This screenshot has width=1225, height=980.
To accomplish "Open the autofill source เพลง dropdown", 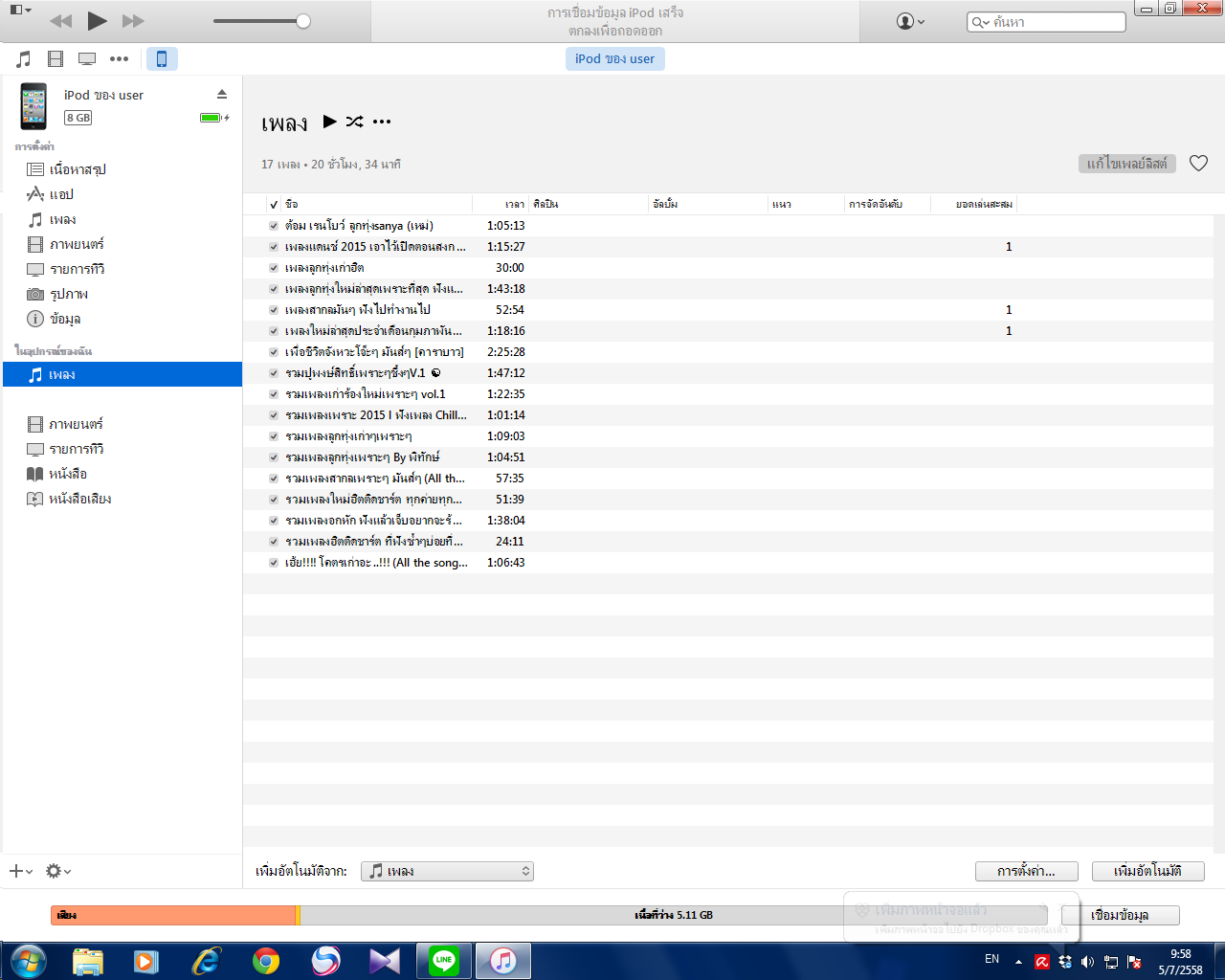I will pos(447,871).
